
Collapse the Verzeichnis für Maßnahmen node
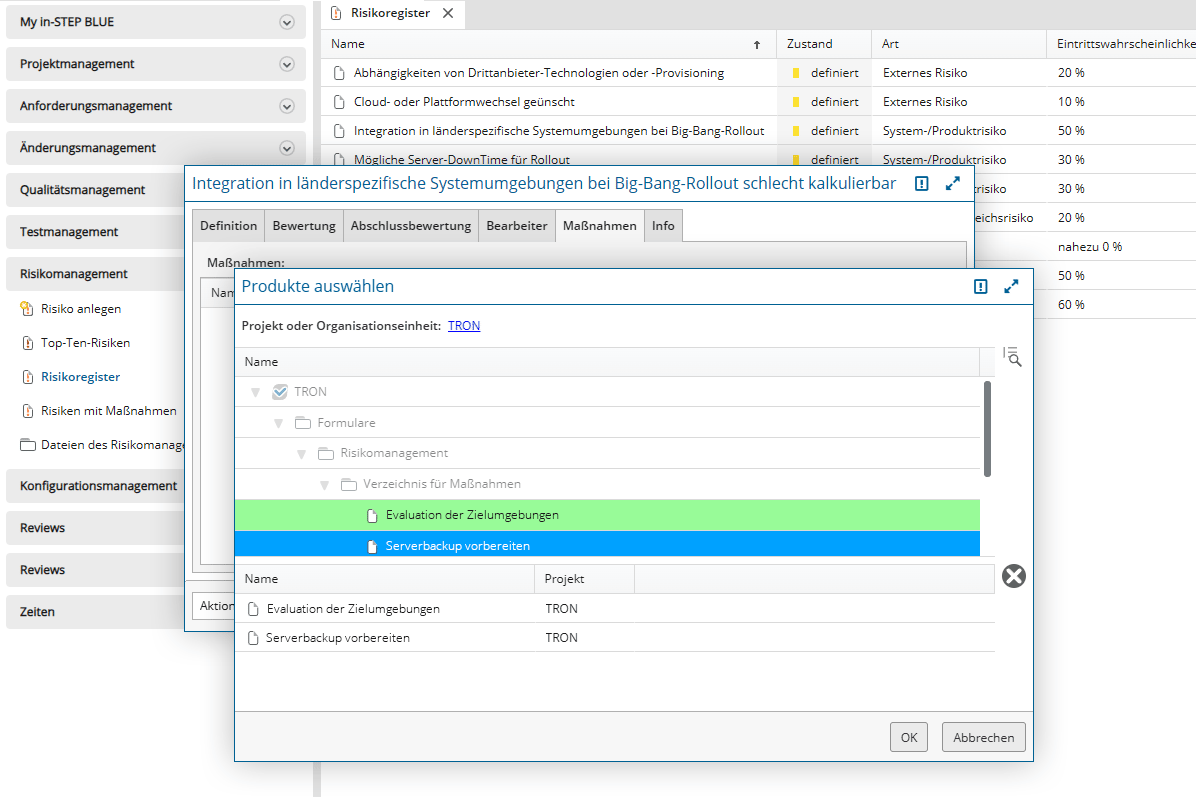pyautogui.click(x=325, y=485)
